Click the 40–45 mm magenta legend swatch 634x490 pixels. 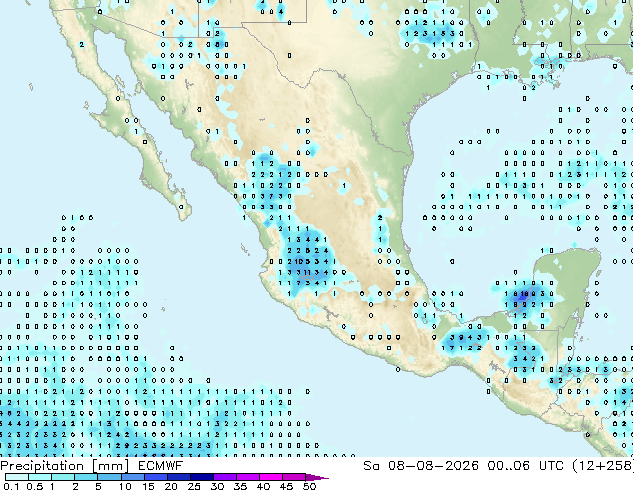coord(271,477)
